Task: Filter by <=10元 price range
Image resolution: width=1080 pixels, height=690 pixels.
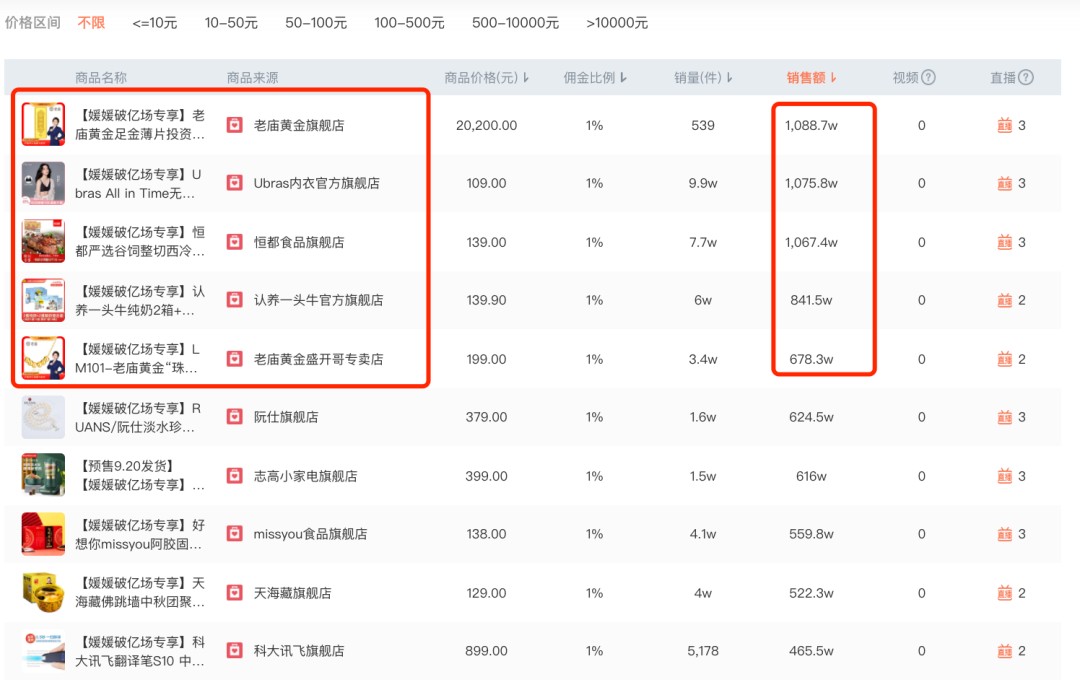Action: 155,23
